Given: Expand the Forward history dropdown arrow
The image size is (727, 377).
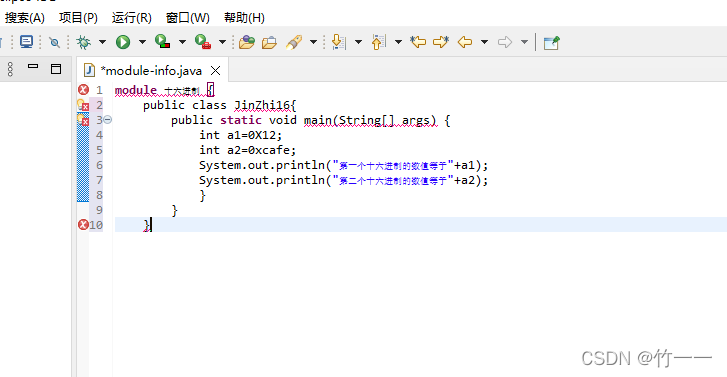Looking at the screenshot, I should 524,42.
